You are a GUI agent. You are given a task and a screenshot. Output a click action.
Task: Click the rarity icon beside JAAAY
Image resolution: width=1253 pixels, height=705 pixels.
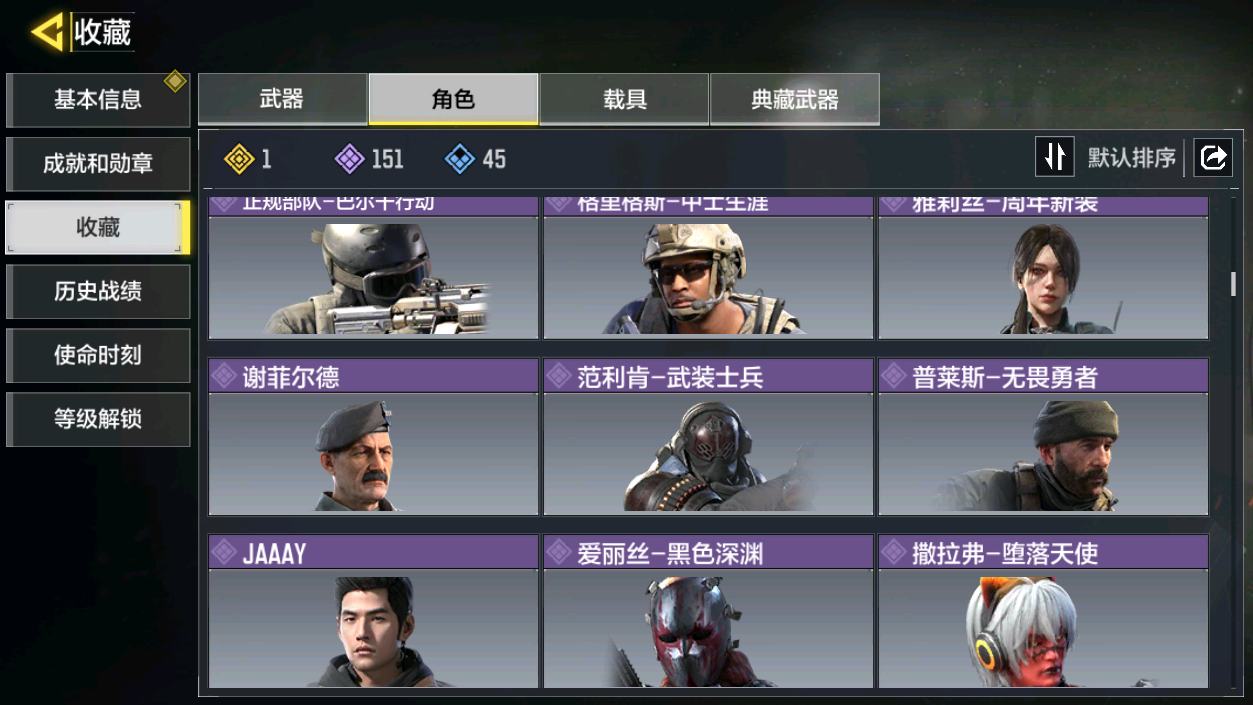[x=224, y=552]
